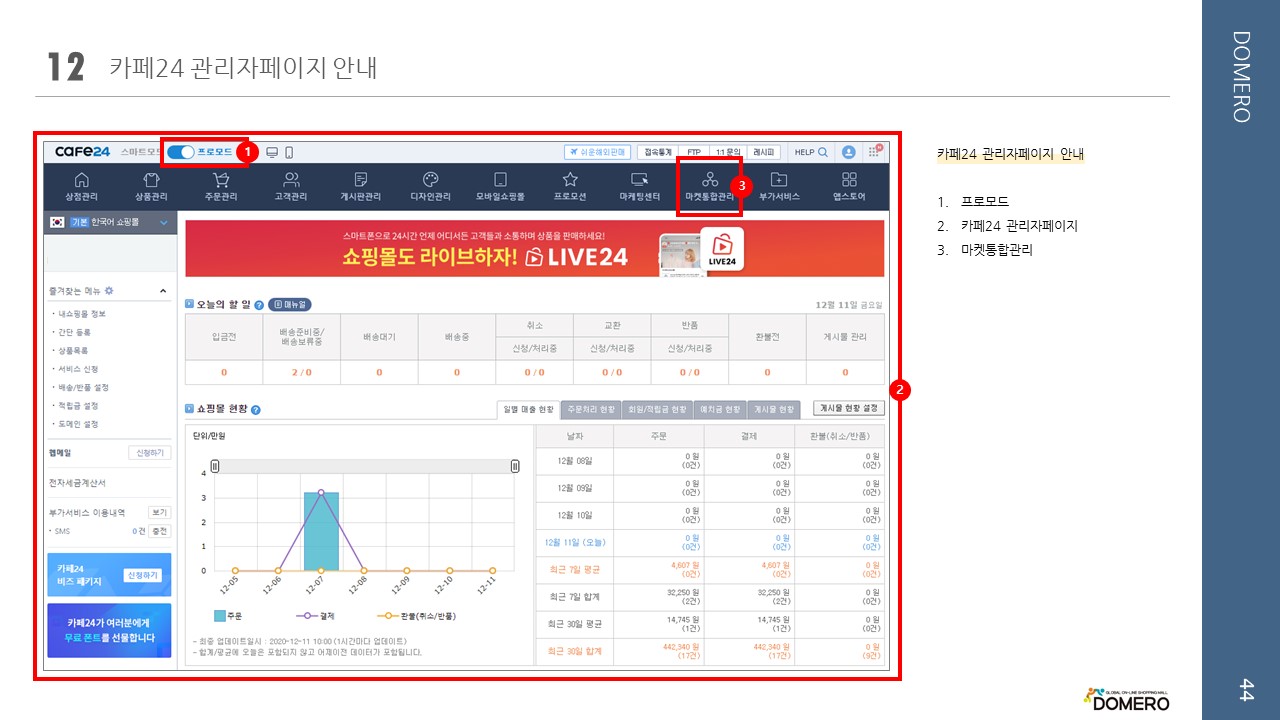Open 적립금 설정 link
Image resolution: width=1280 pixels, height=720 pixels.
[76, 405]
